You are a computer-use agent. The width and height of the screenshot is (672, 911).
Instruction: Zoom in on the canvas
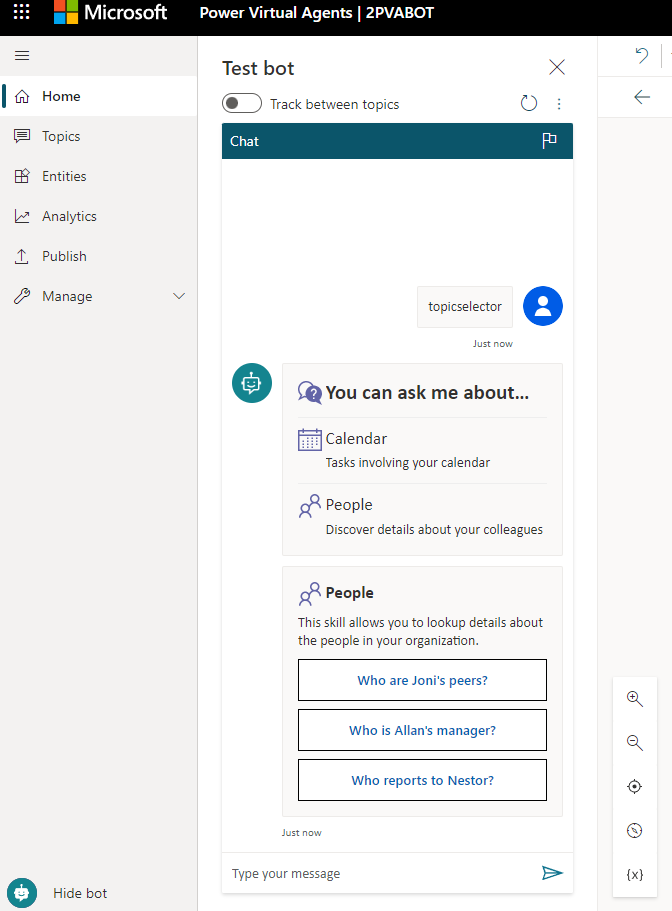tap(635, 699)
